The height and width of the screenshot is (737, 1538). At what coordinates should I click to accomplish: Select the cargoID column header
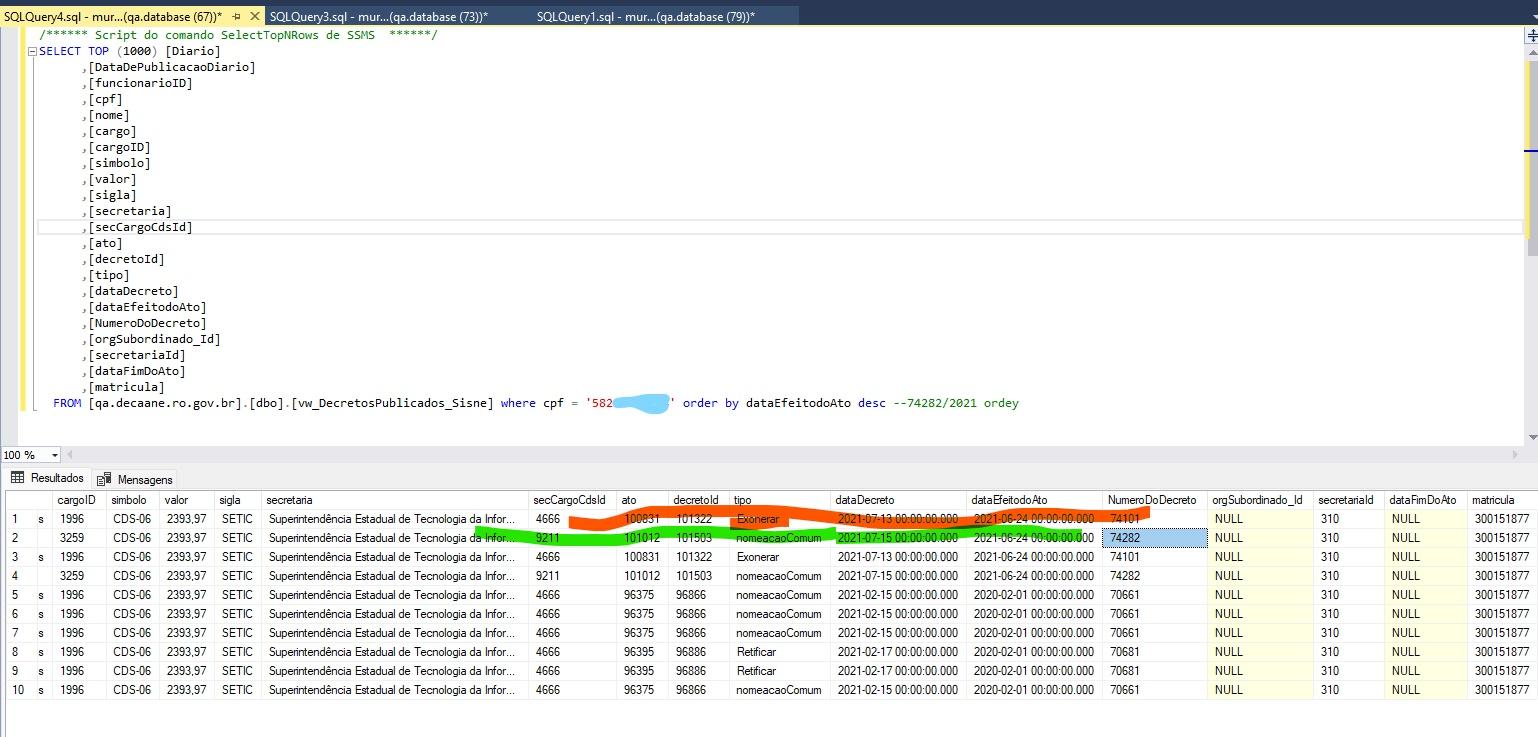point(79,500)
